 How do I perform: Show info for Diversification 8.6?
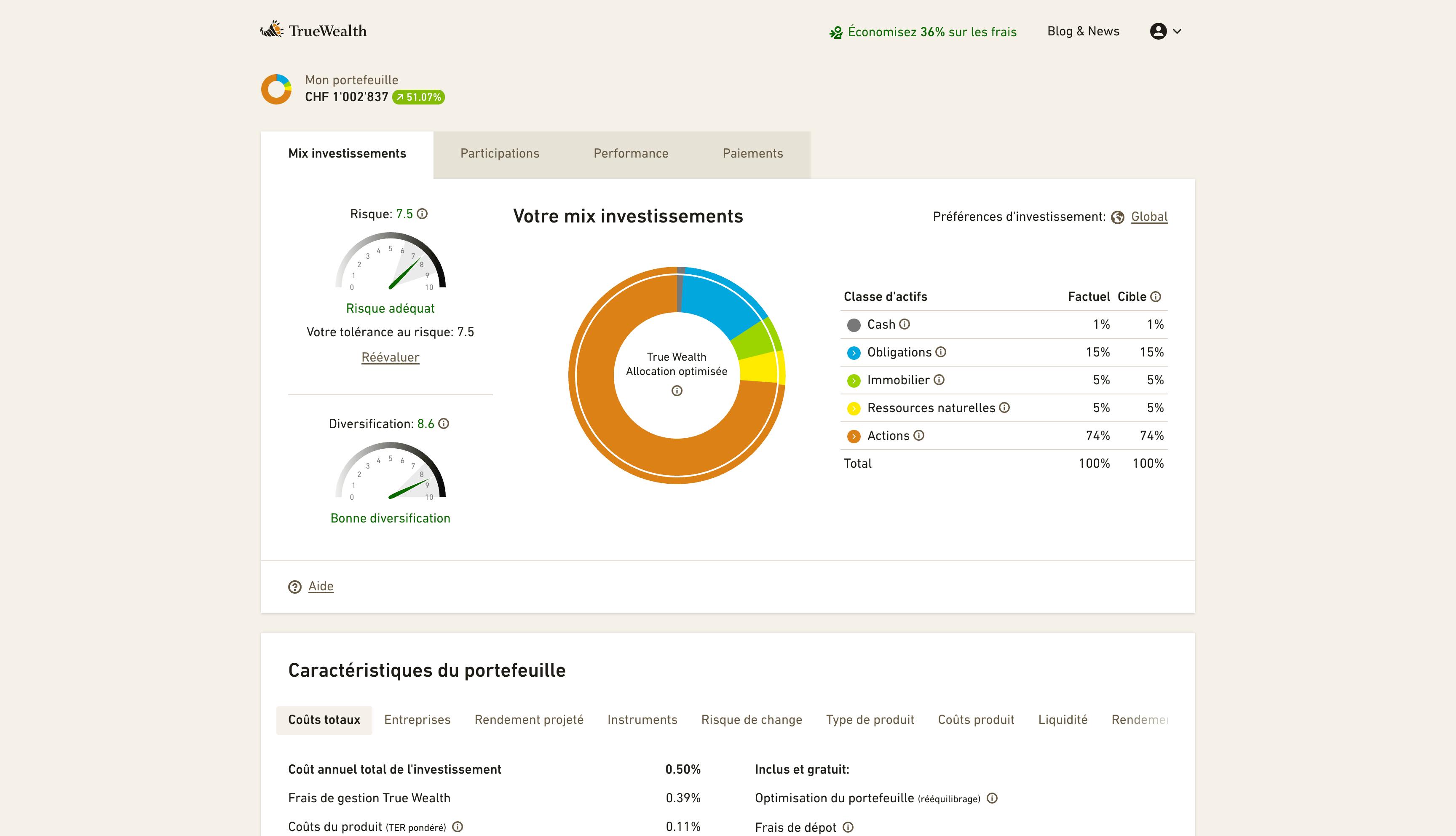(x=444, y=423)
